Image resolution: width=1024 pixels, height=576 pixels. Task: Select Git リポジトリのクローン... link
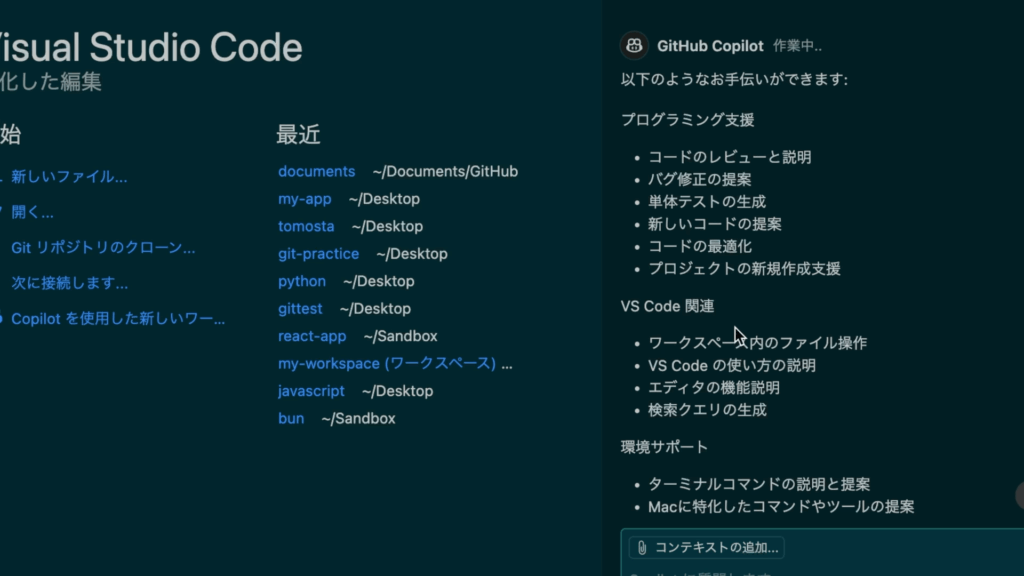click(x=103, y=248)
